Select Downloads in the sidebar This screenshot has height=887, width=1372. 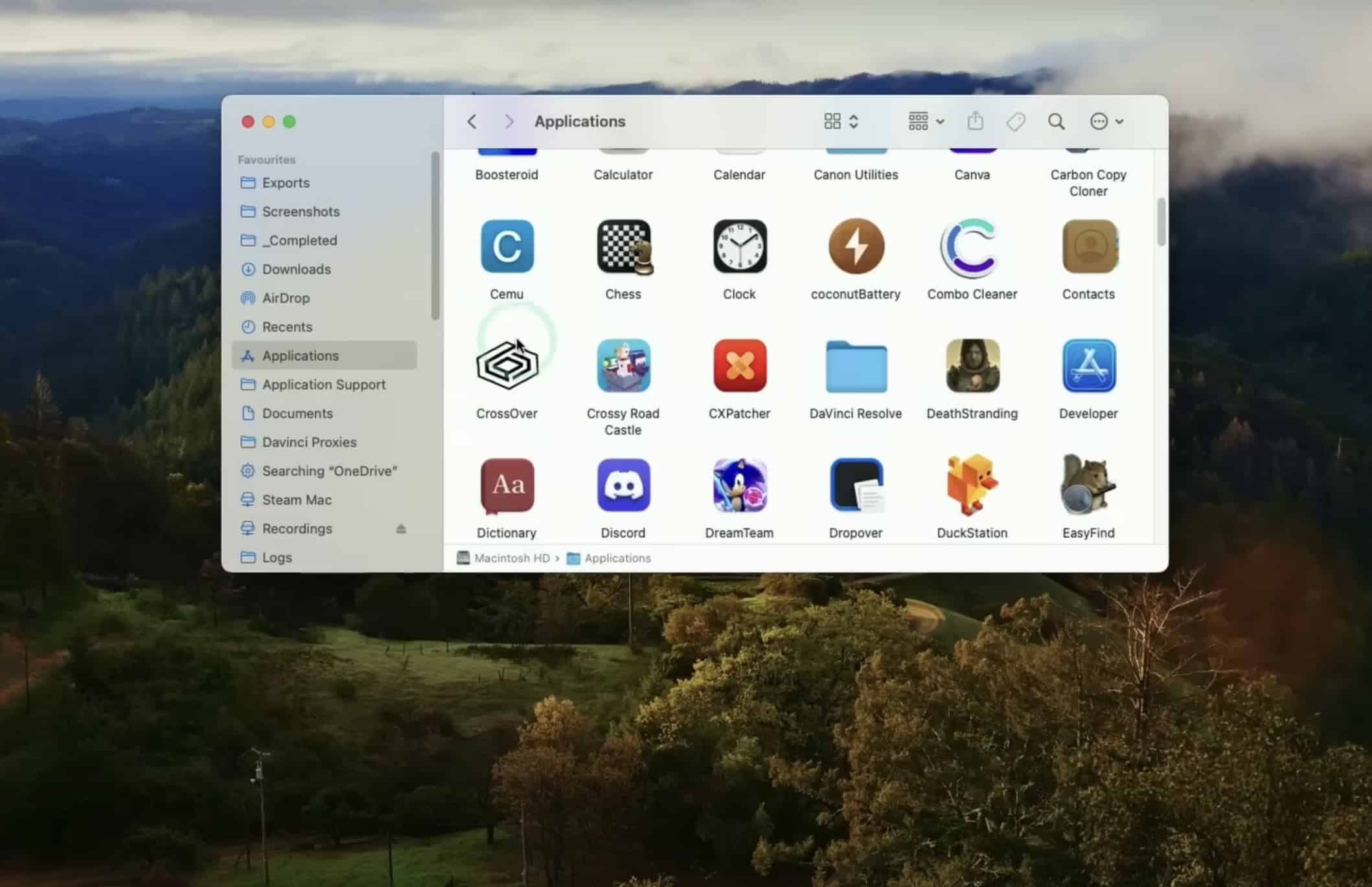tap(296, 269)
